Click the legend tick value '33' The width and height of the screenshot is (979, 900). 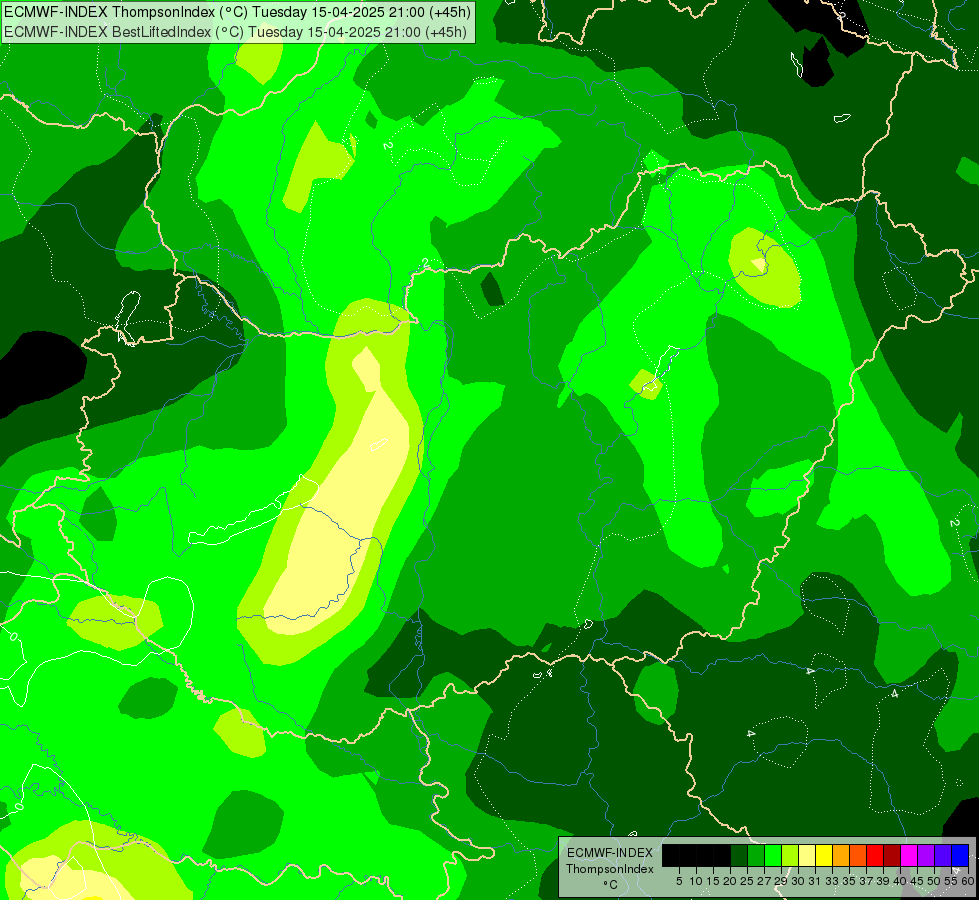pyautogui.click(x=832, y=881)
